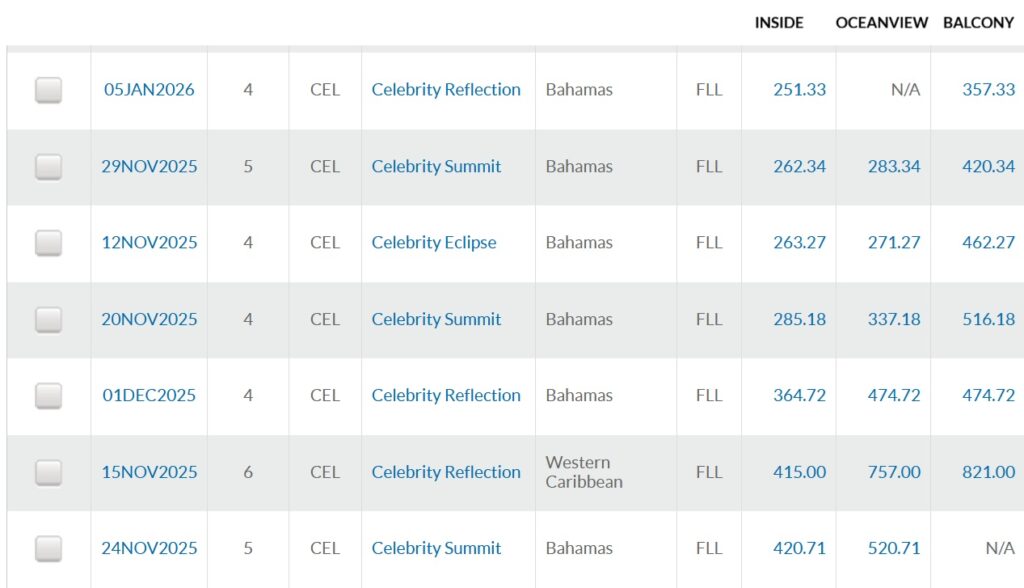This screenshot has width=1024, height=588.
Task: Toggle the checkbox for 15NOV2025 sailing
Action: [48, 472]
